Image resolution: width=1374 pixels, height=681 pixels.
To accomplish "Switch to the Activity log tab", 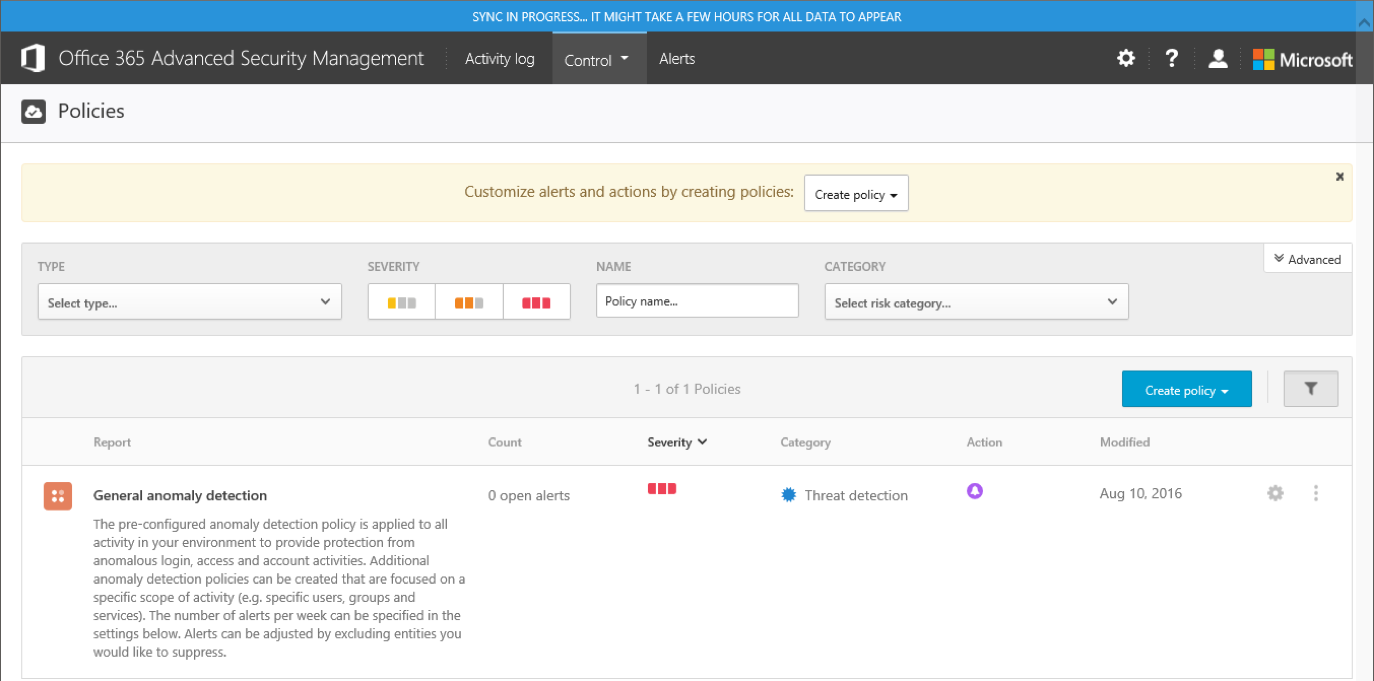I will pos(499,58).
